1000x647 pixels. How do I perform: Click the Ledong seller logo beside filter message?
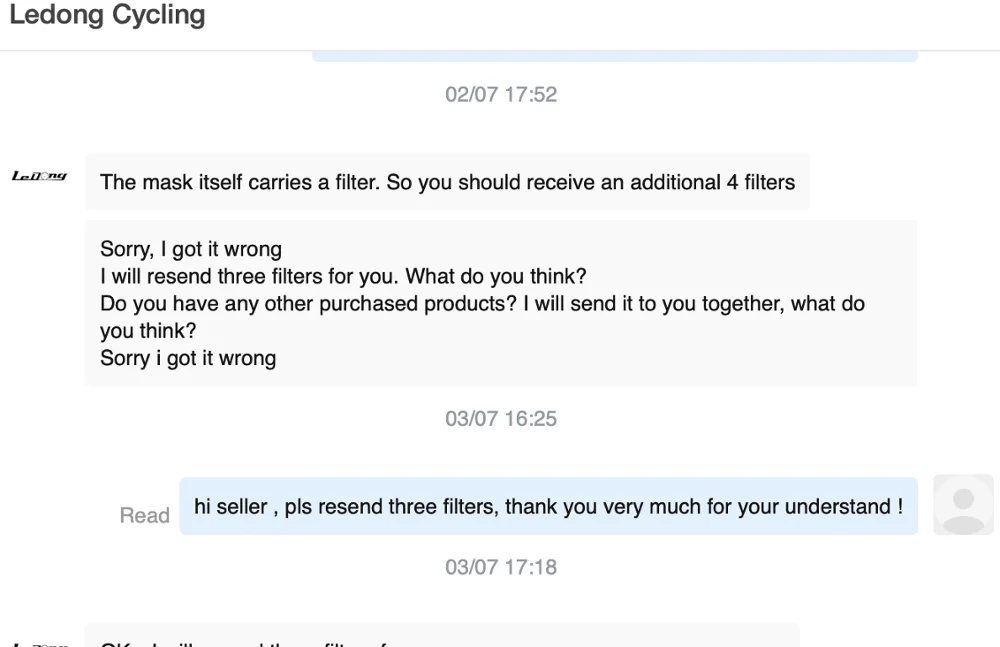pos(39,176)
